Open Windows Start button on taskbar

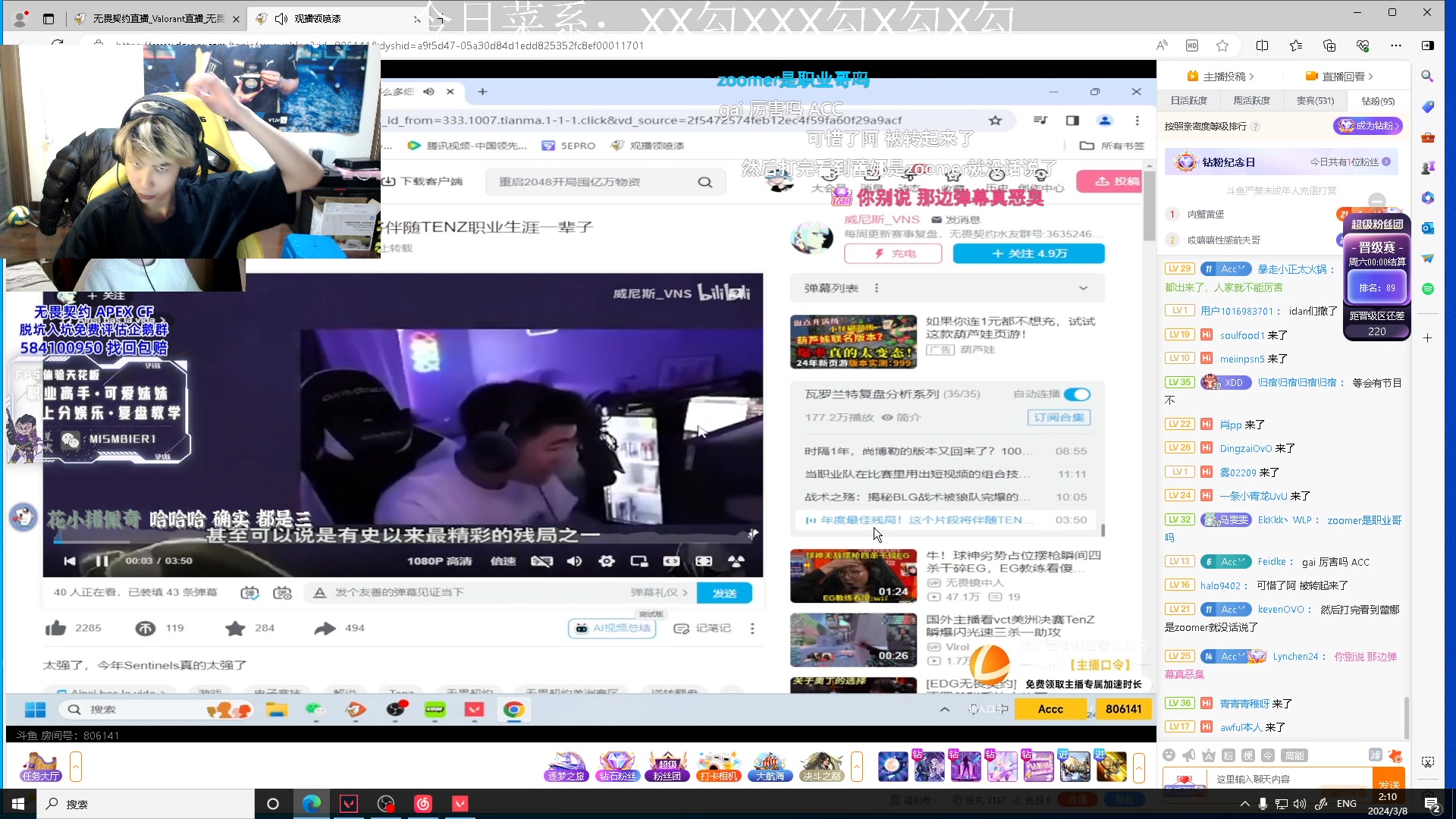point(18,804)
